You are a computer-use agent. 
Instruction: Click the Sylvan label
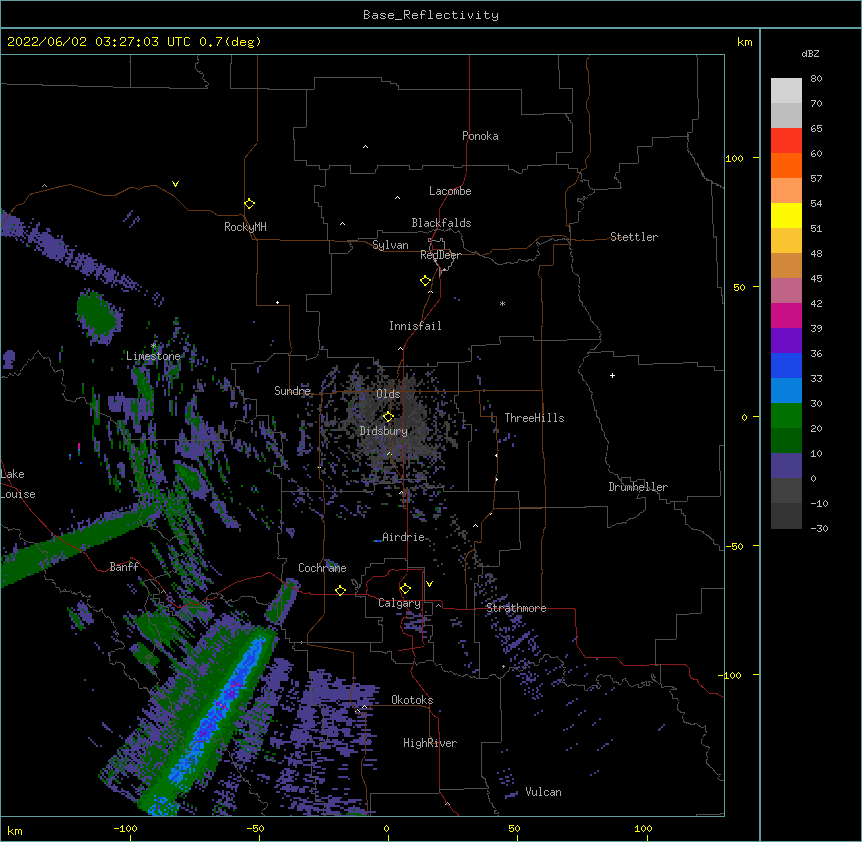pyautogui.click(x=390, y=245)
